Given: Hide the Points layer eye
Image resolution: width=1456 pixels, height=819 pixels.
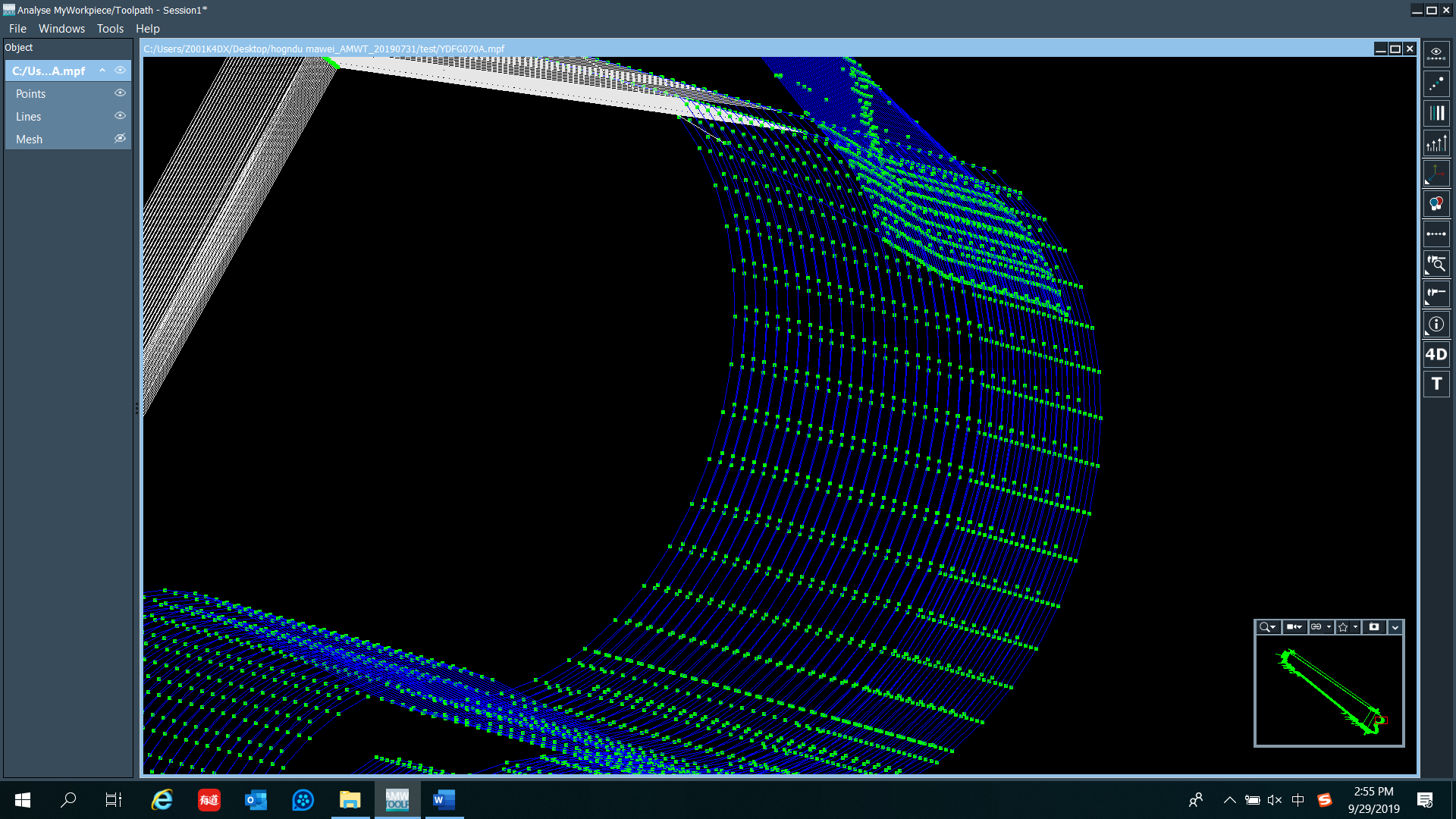Looking at the screenshot, I should 120,93.
